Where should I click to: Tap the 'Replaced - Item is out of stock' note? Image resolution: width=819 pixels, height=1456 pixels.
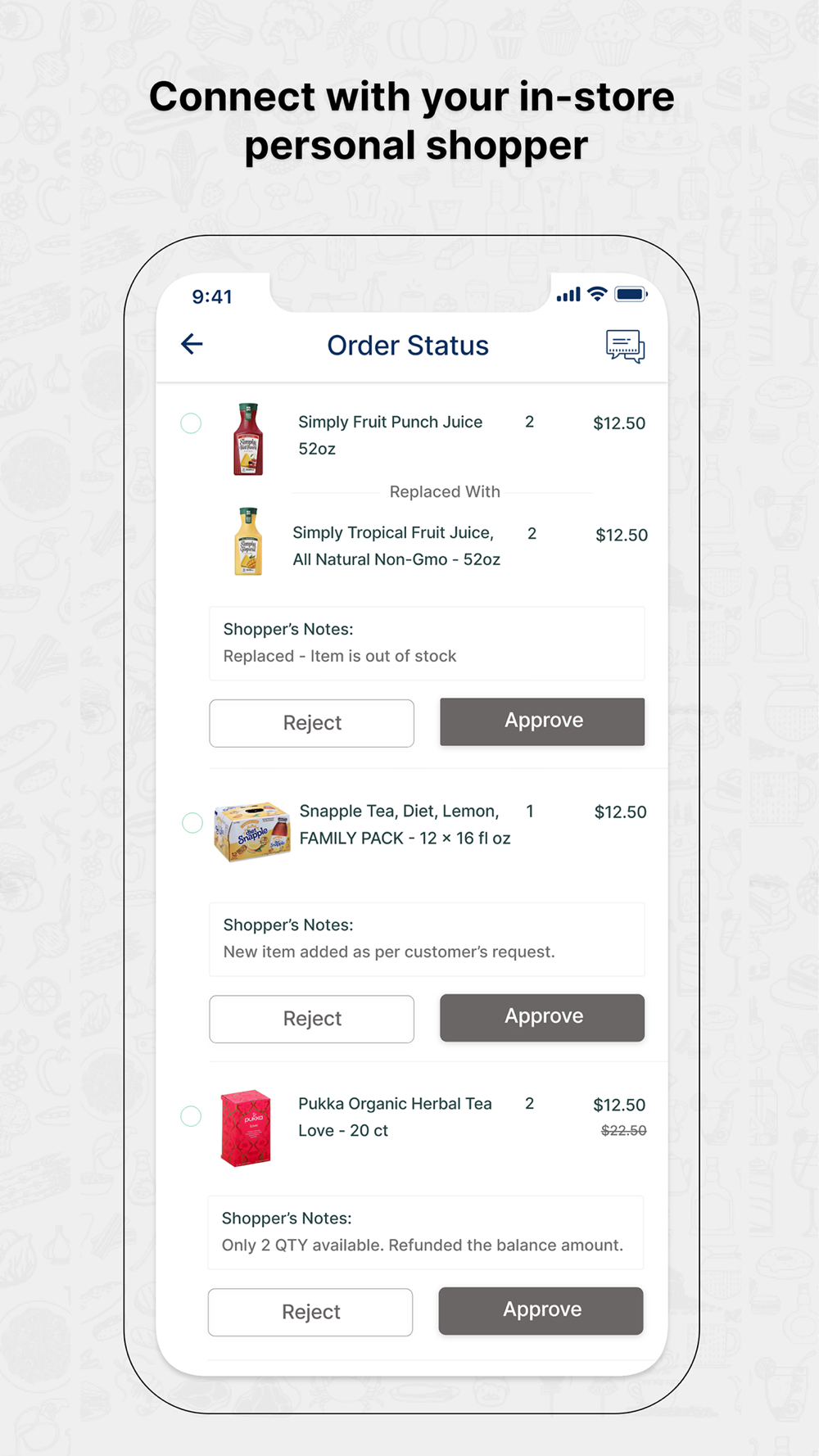[x=340, y=656]
